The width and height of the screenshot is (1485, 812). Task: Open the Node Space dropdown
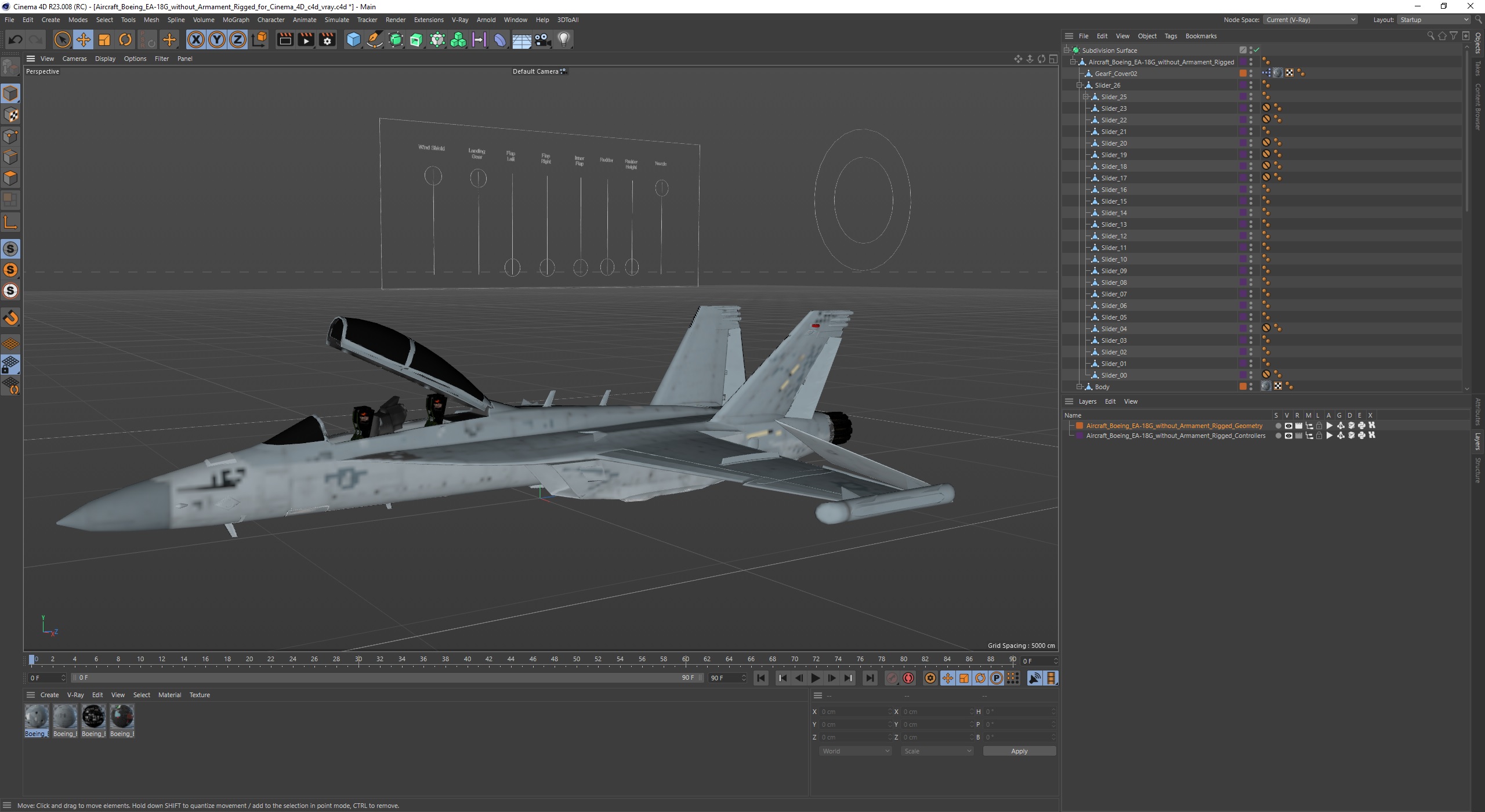click(x=1310, y=20)
